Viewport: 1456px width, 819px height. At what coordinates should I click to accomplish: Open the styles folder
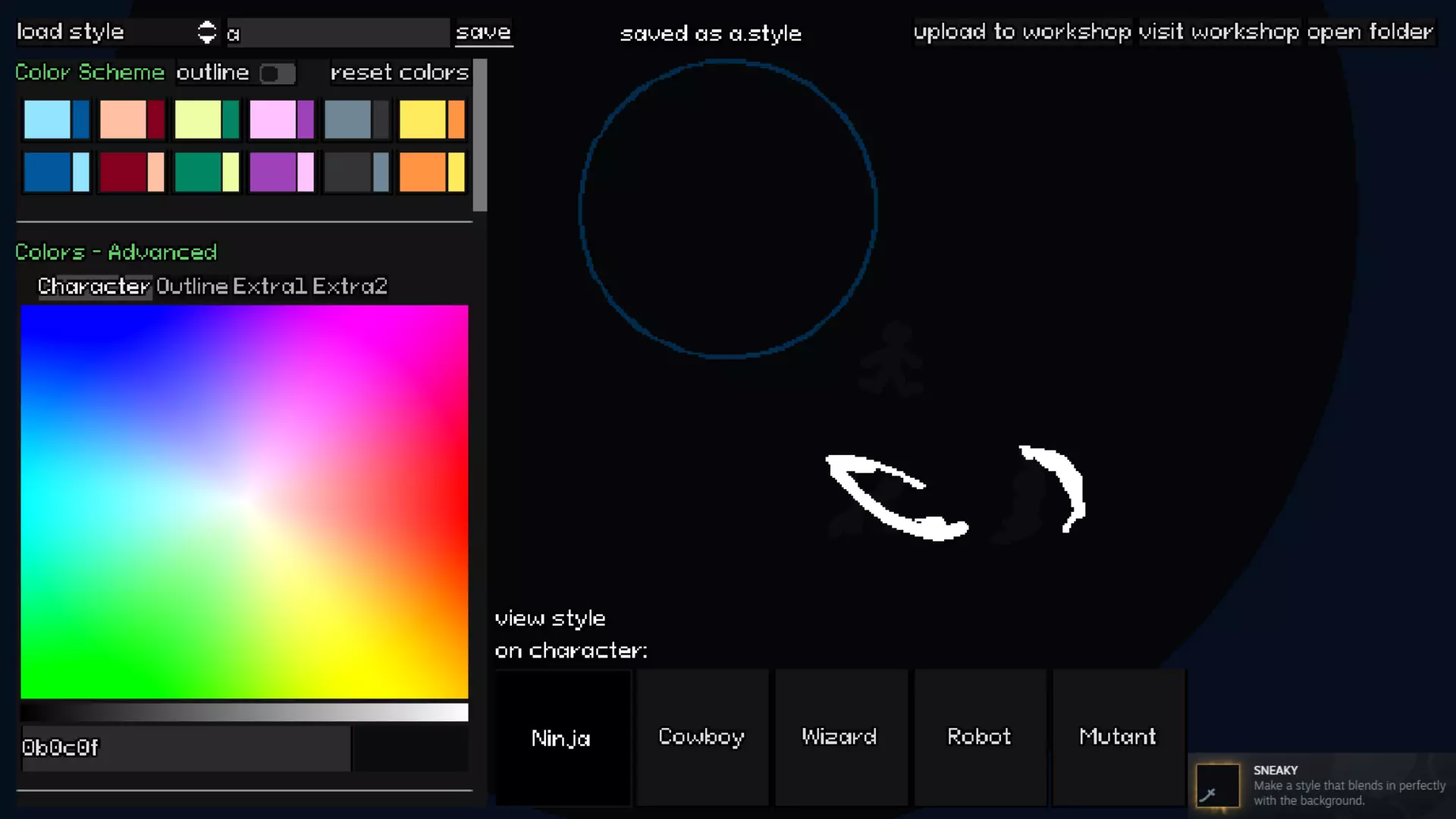point(1370,32)
